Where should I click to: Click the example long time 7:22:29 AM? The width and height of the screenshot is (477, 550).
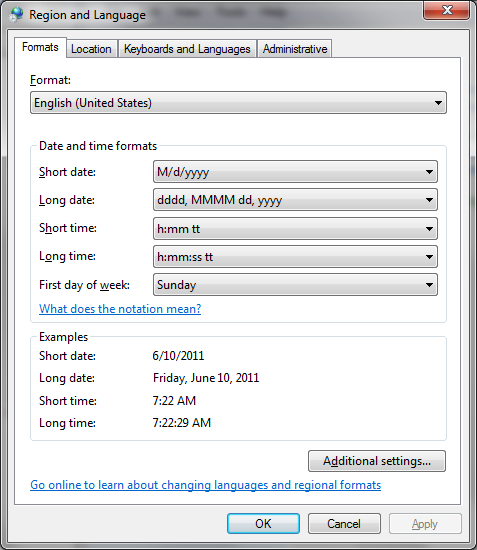pos(182,423)
